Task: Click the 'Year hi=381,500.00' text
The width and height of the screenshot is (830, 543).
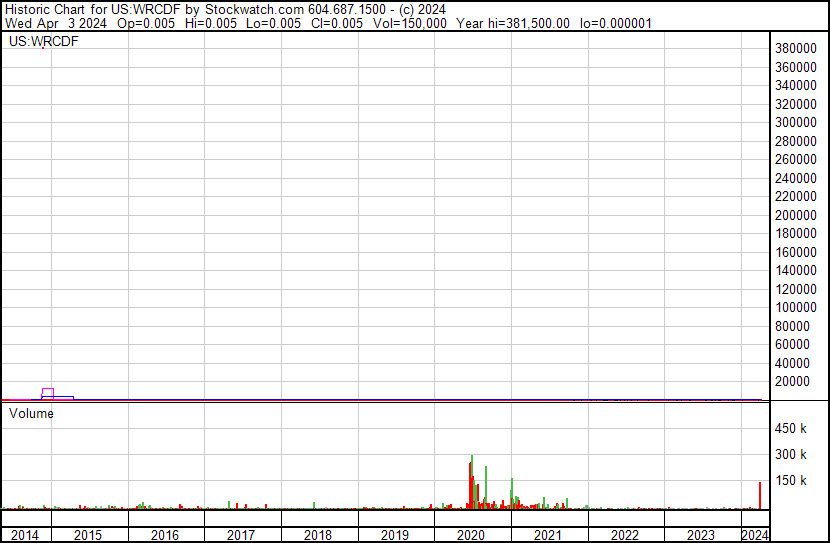Action: pyautogui.click(x=513, y=23)
